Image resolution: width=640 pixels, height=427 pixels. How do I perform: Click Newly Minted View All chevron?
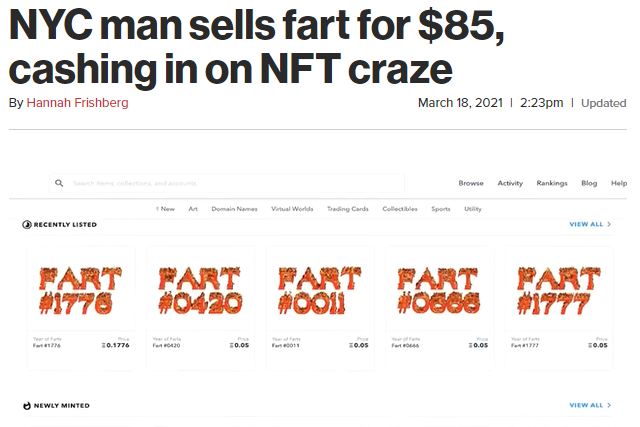point(609,405)
